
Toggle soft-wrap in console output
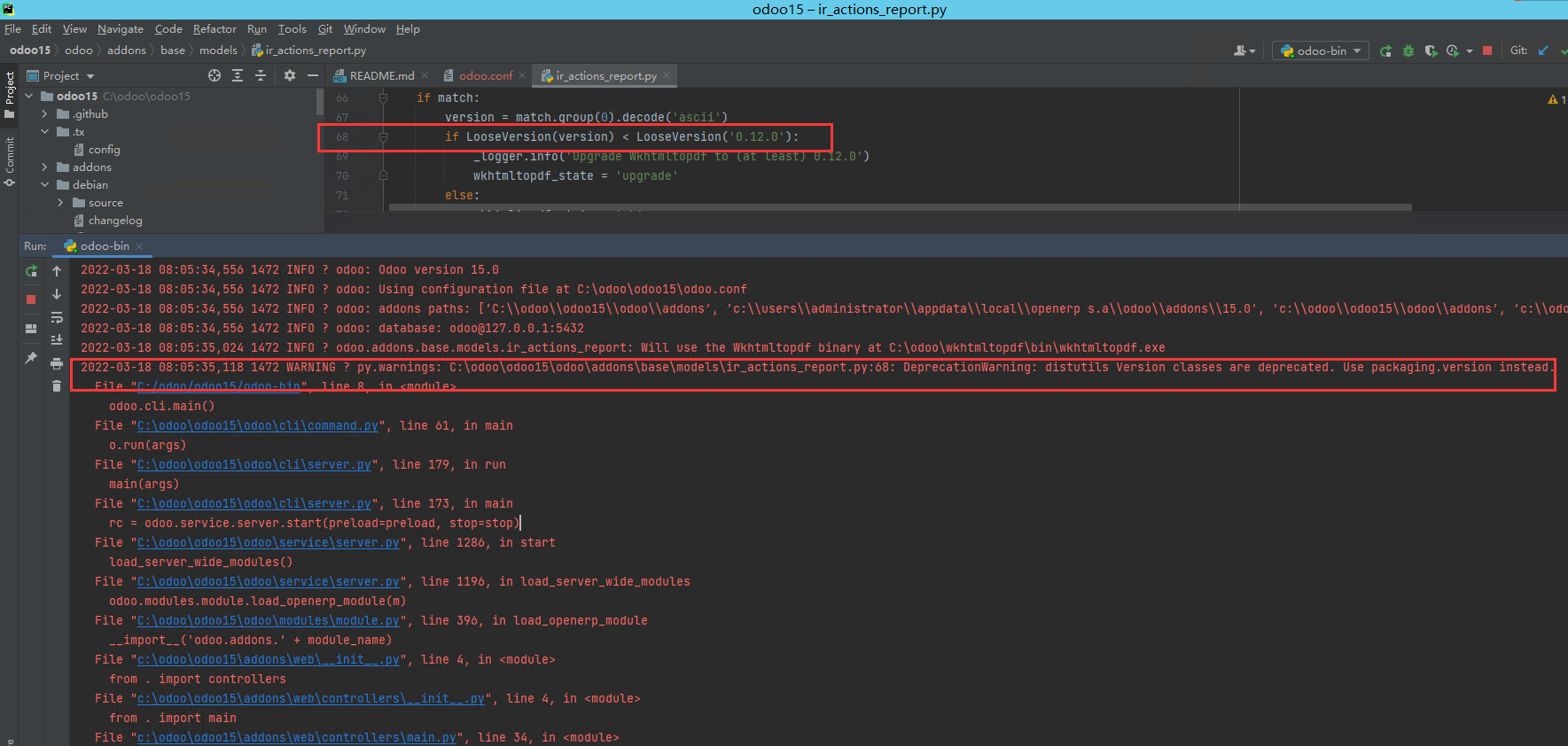click(x=57, y=317)
